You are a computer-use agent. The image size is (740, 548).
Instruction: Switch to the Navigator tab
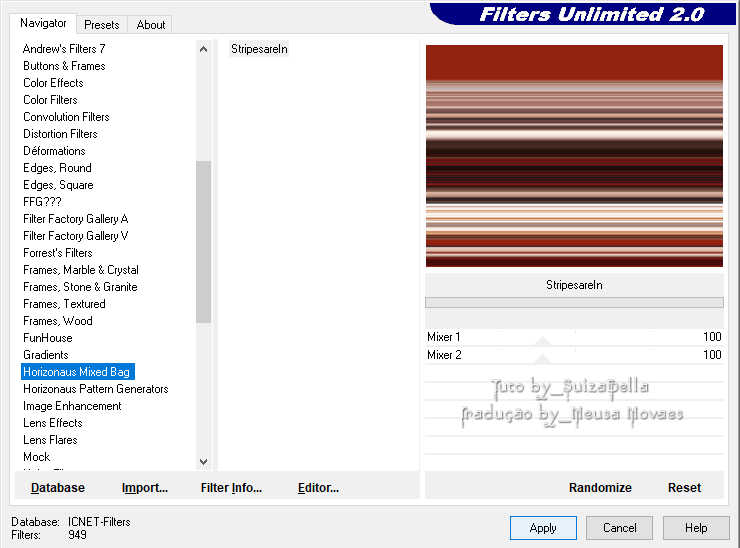[x=43, y=23]
